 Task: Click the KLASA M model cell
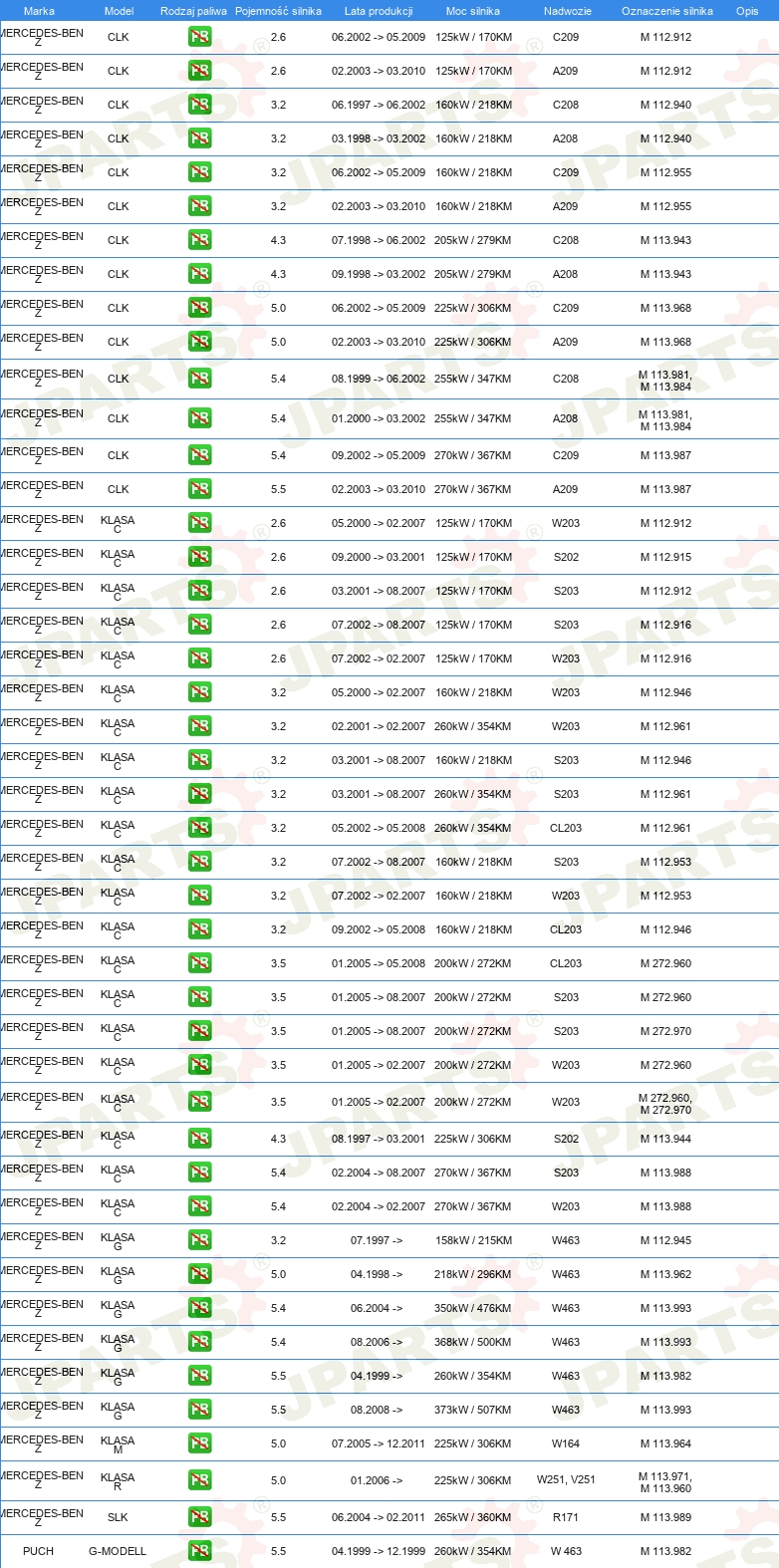pyautogui.click(x=118, y=1445)
